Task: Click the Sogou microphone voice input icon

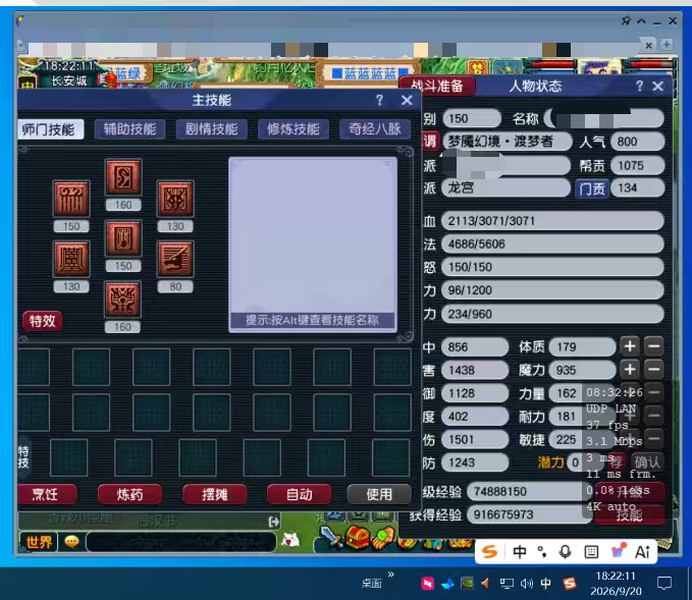Action: tap(565, 552)
